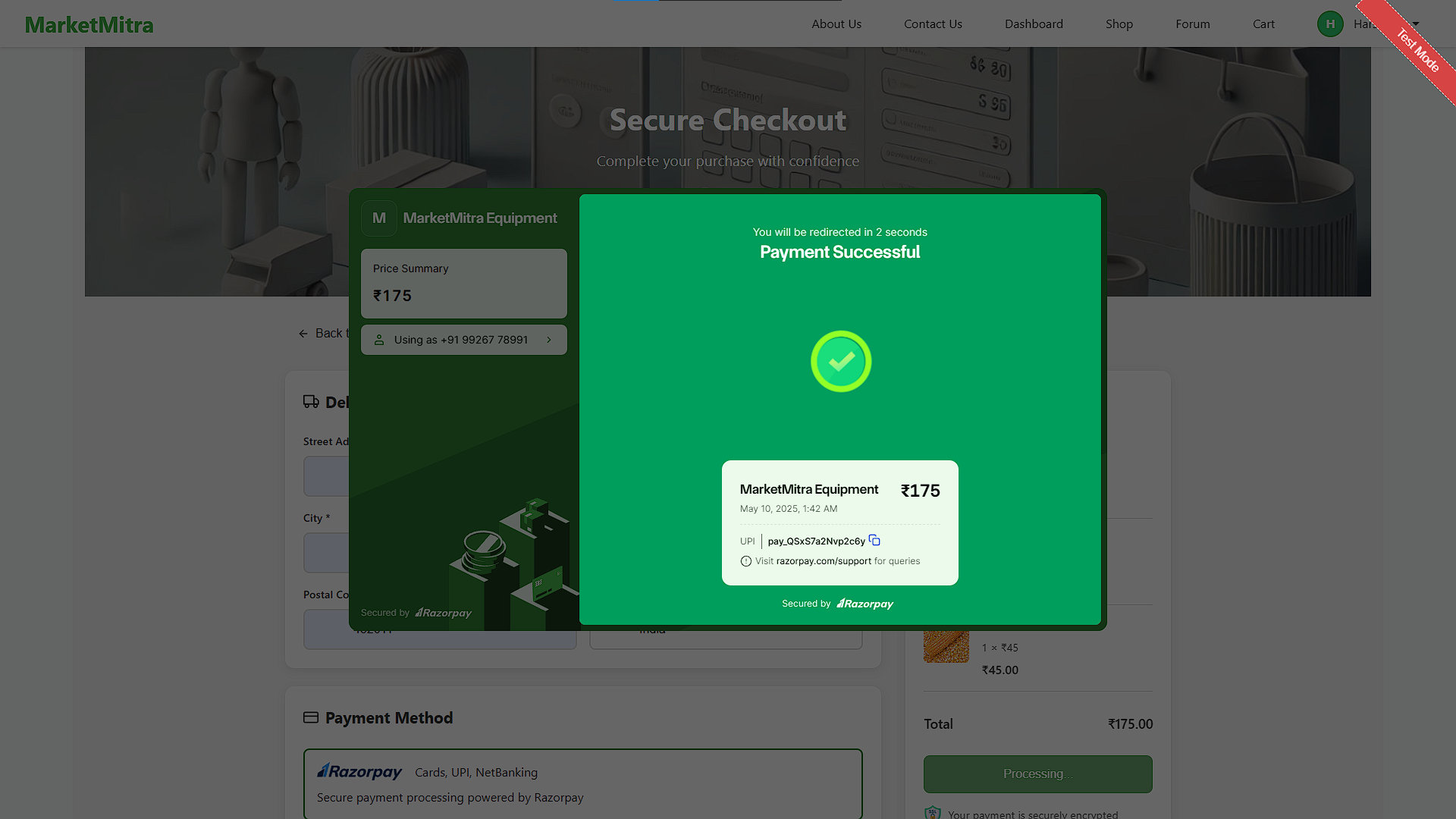Click the user avatar H in navbar
This screenshot has height=819, width=1456.
pyautogui.click(x=1330, y=24)
